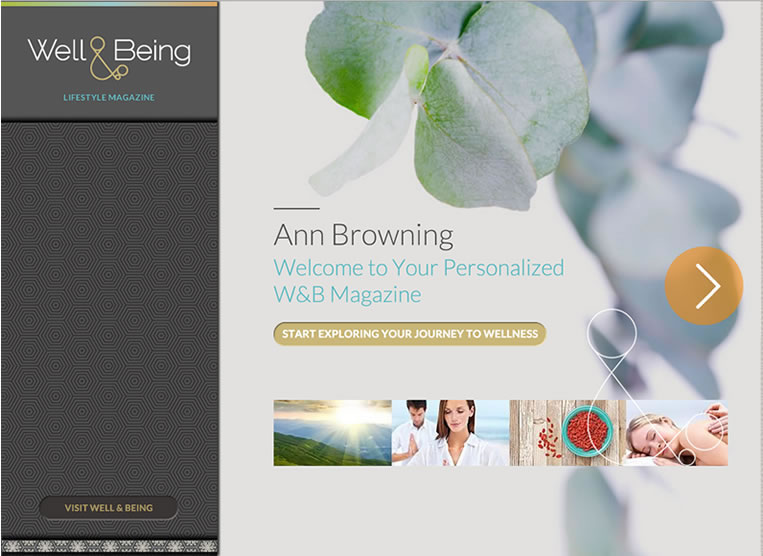
Task: Click the Ann Browning name heading
Action: (x=363, y=235)
